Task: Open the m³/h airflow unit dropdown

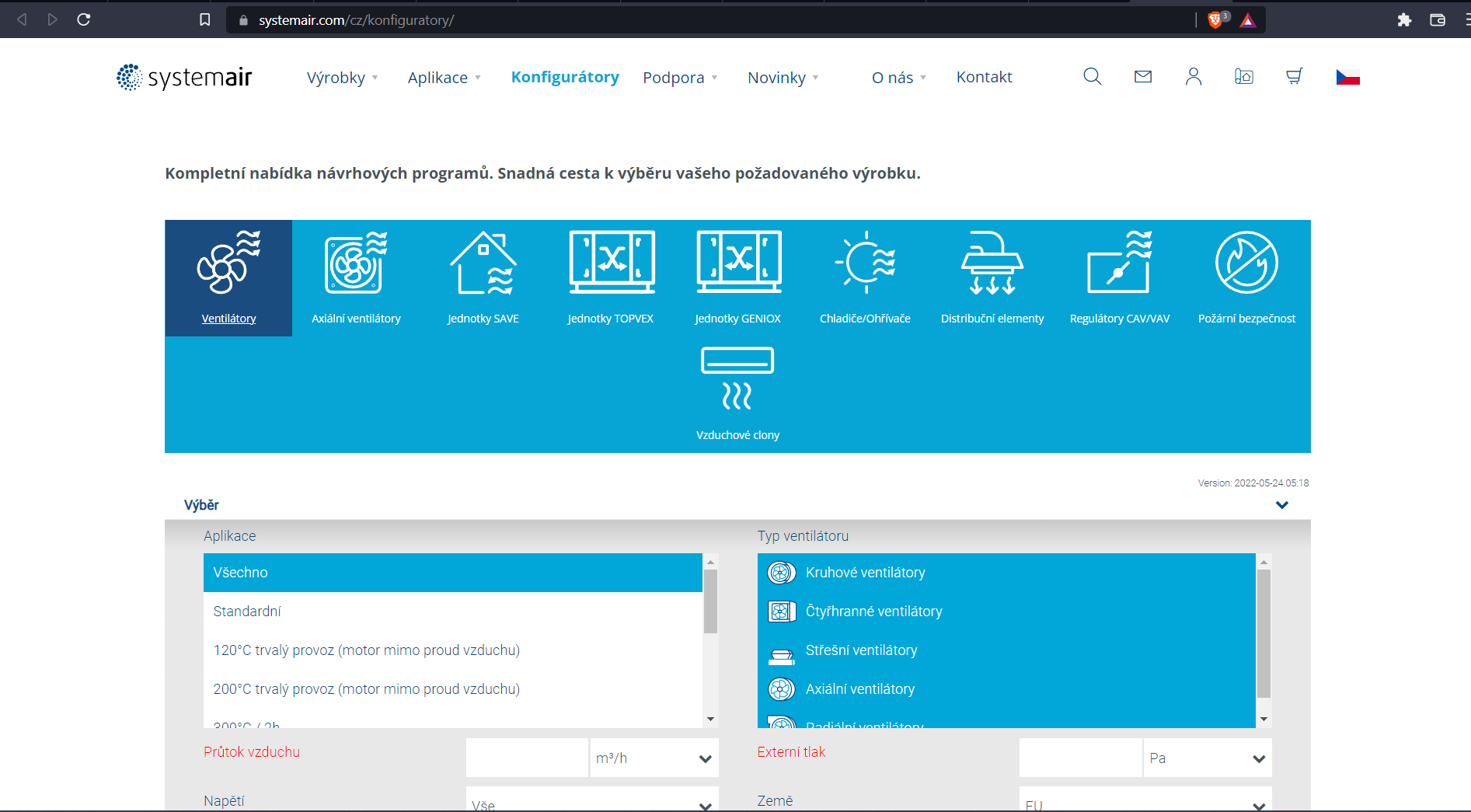Action: click(654, 758)
